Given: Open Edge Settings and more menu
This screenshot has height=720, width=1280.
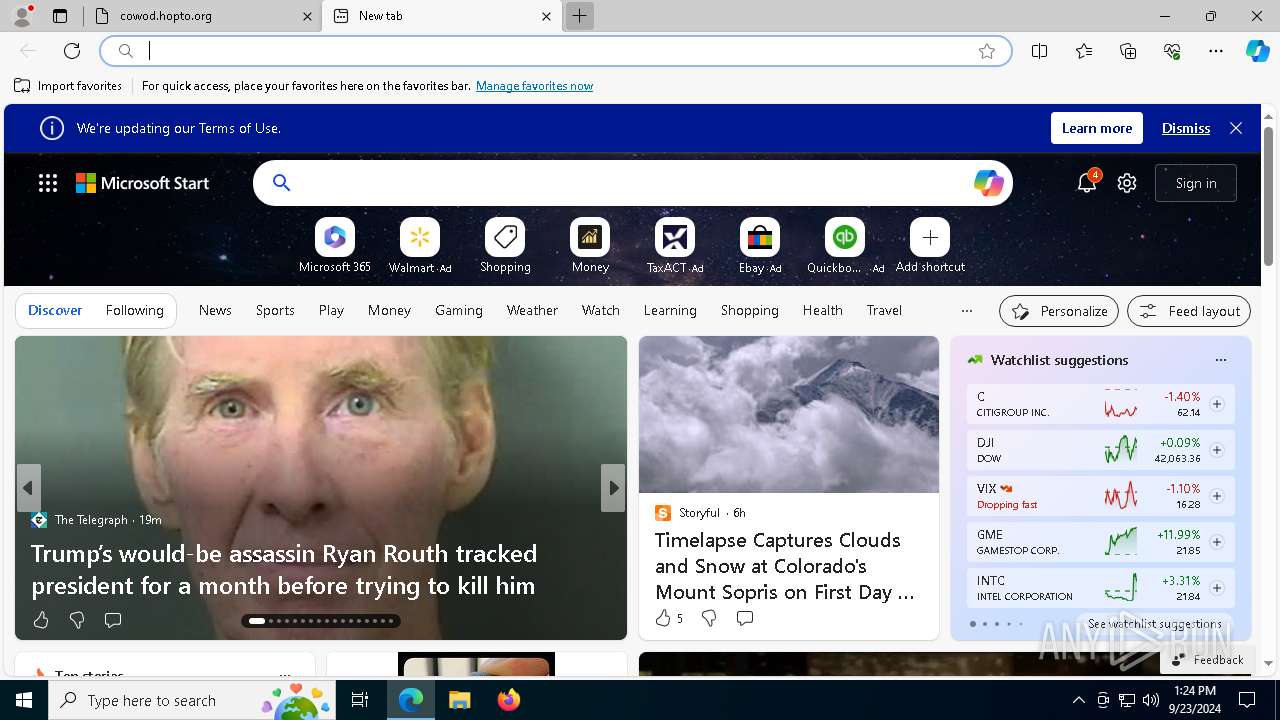Looking at the screenshot, I should [x=1216, y=51].
